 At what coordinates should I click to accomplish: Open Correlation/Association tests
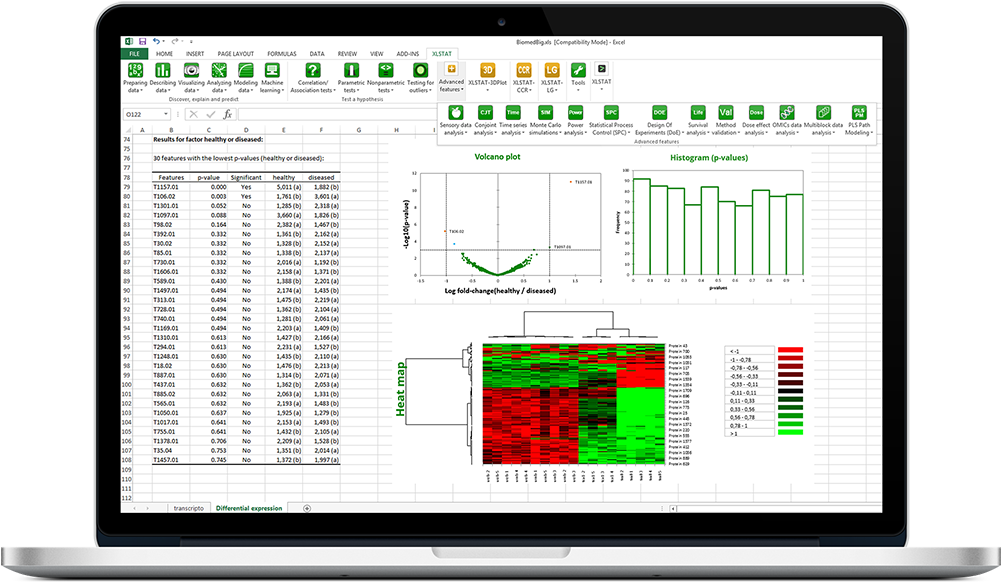click(313, 71)
